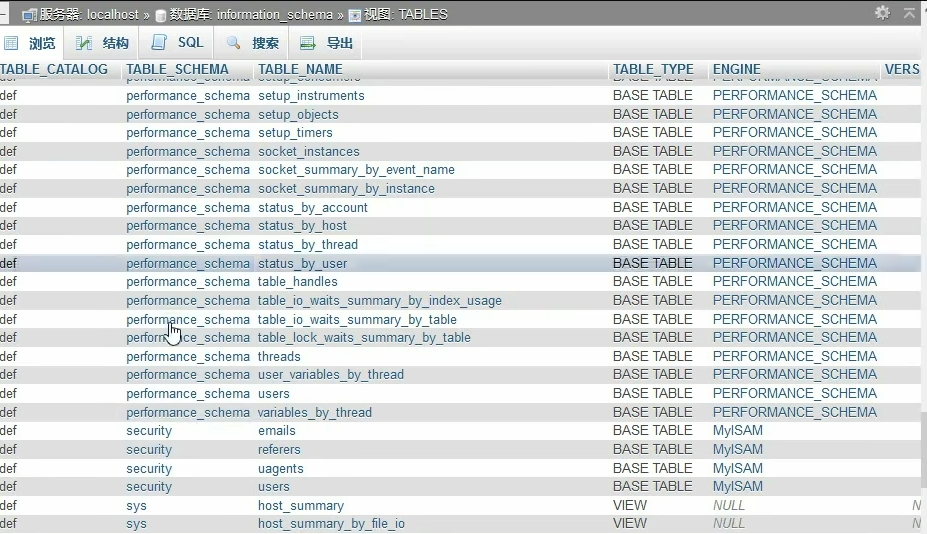Click the vertical scrollbar thumb on right edge

pyautogui.click(x=923, y=451)
